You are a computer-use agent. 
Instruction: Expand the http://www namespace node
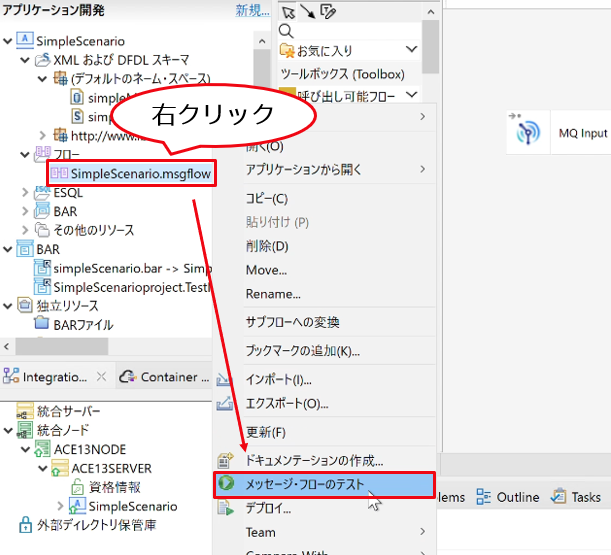(x=42, y=136)
